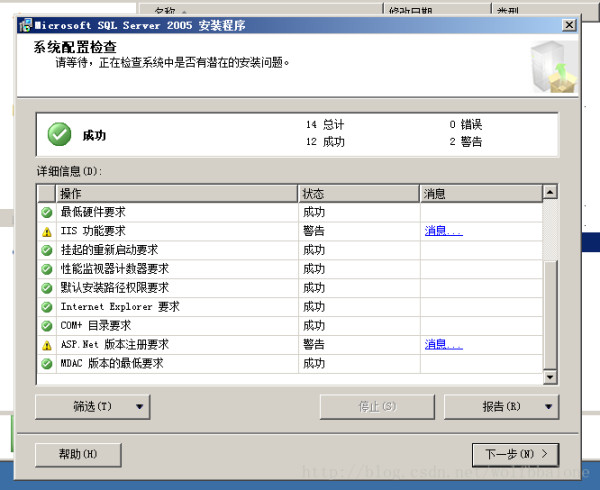600x490 pixels.
Task: Open the 报告(R) report dropdown
Action: (501, 407)
